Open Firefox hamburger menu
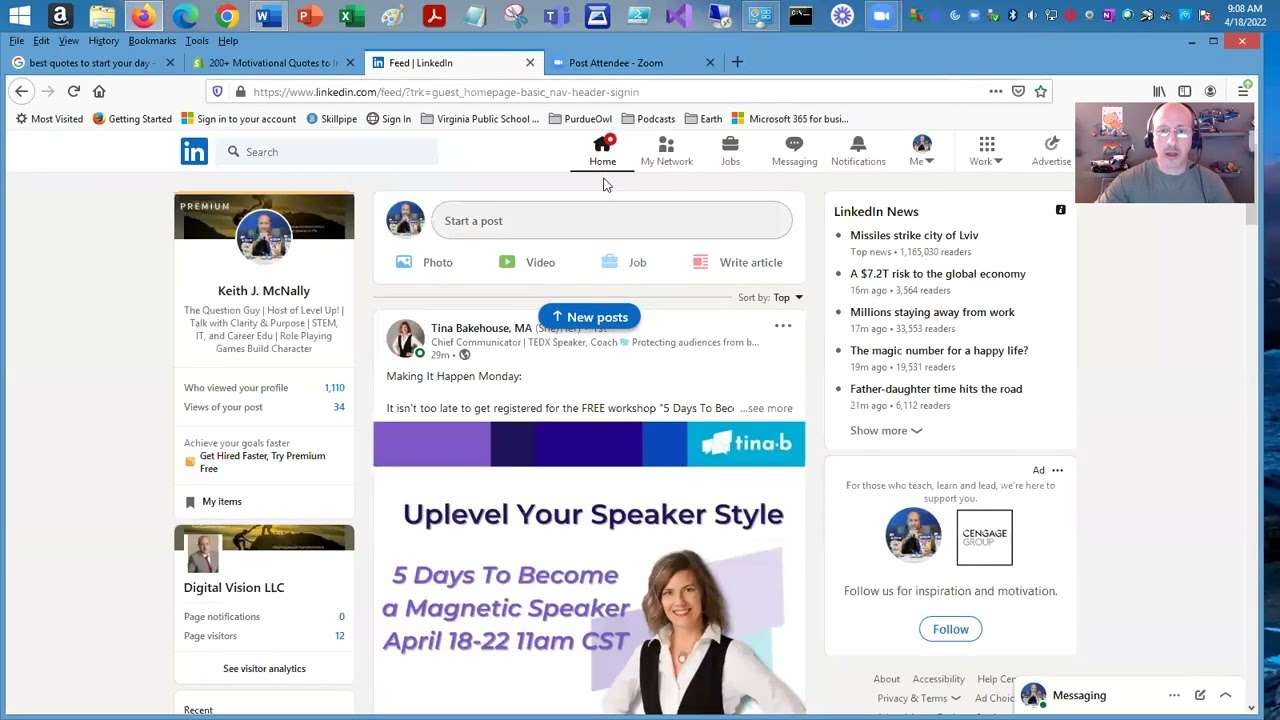Screen dimensions: 1280x720 pyautogui.click(x=1243, y=91)
